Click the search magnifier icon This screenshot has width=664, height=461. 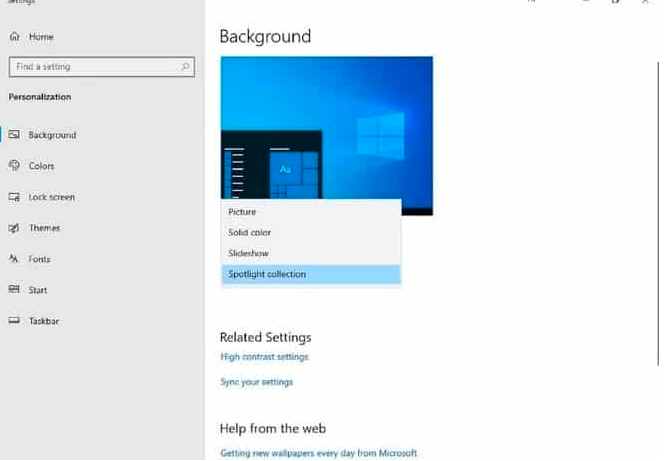tap(185, 67)
